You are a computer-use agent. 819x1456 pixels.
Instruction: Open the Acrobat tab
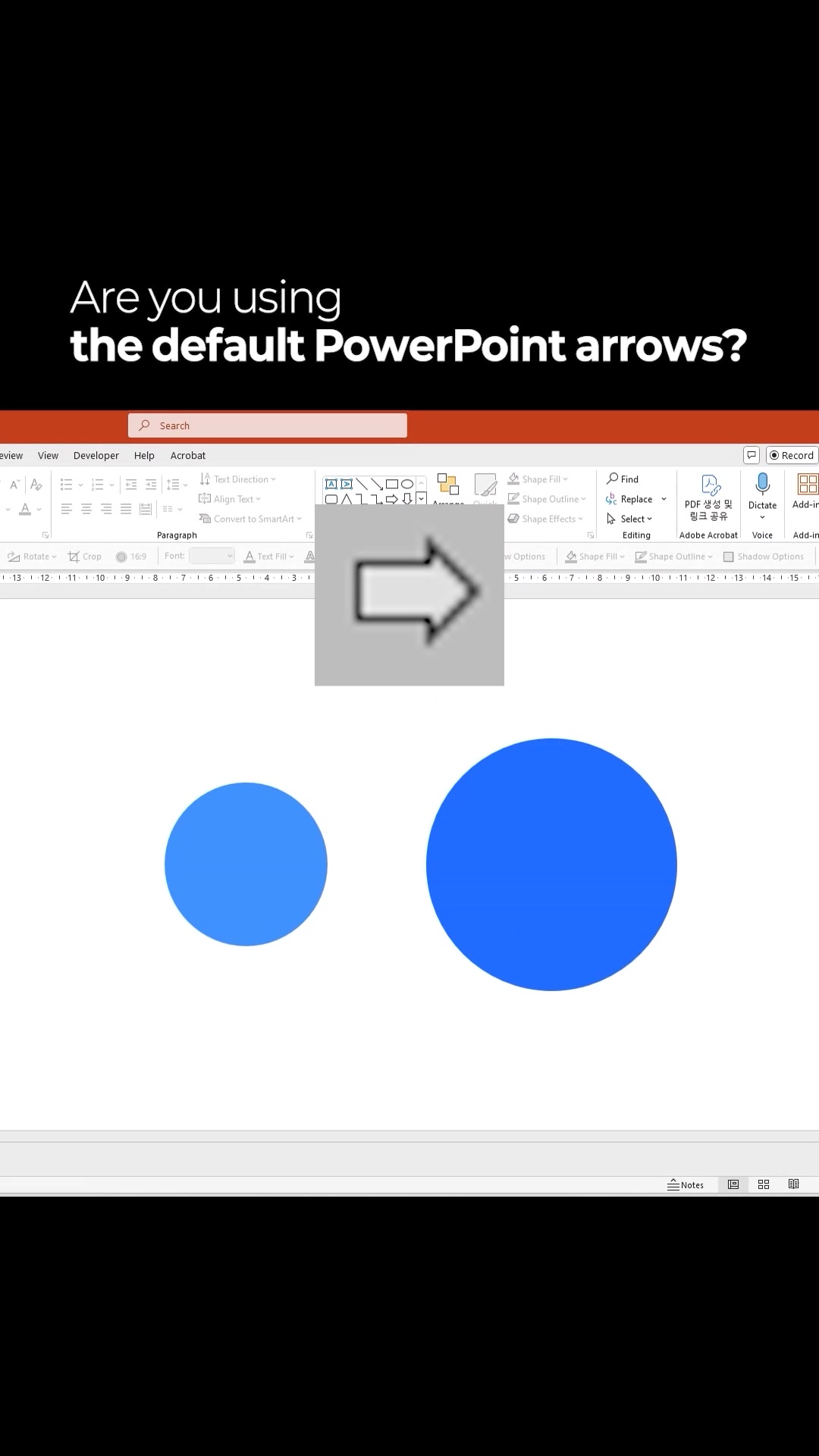pyautogui.click(x=188, y=456)
